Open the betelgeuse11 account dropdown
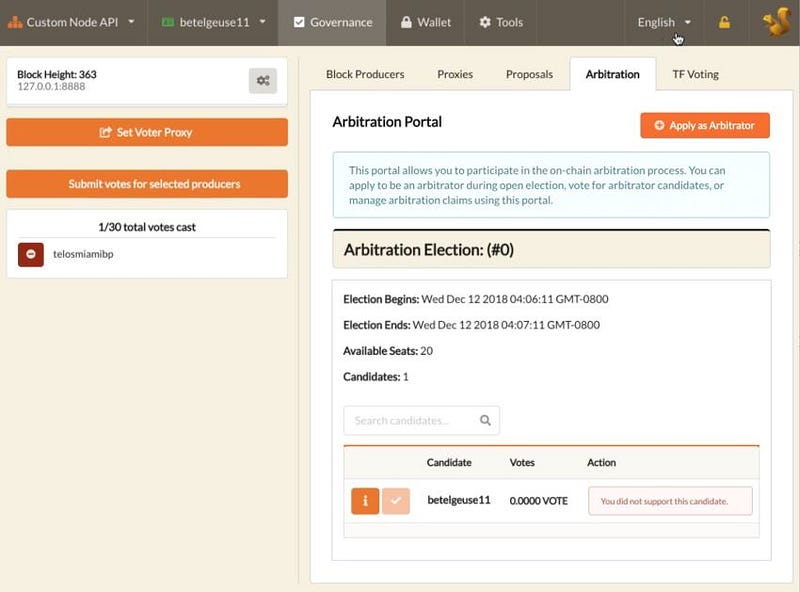 213,22
